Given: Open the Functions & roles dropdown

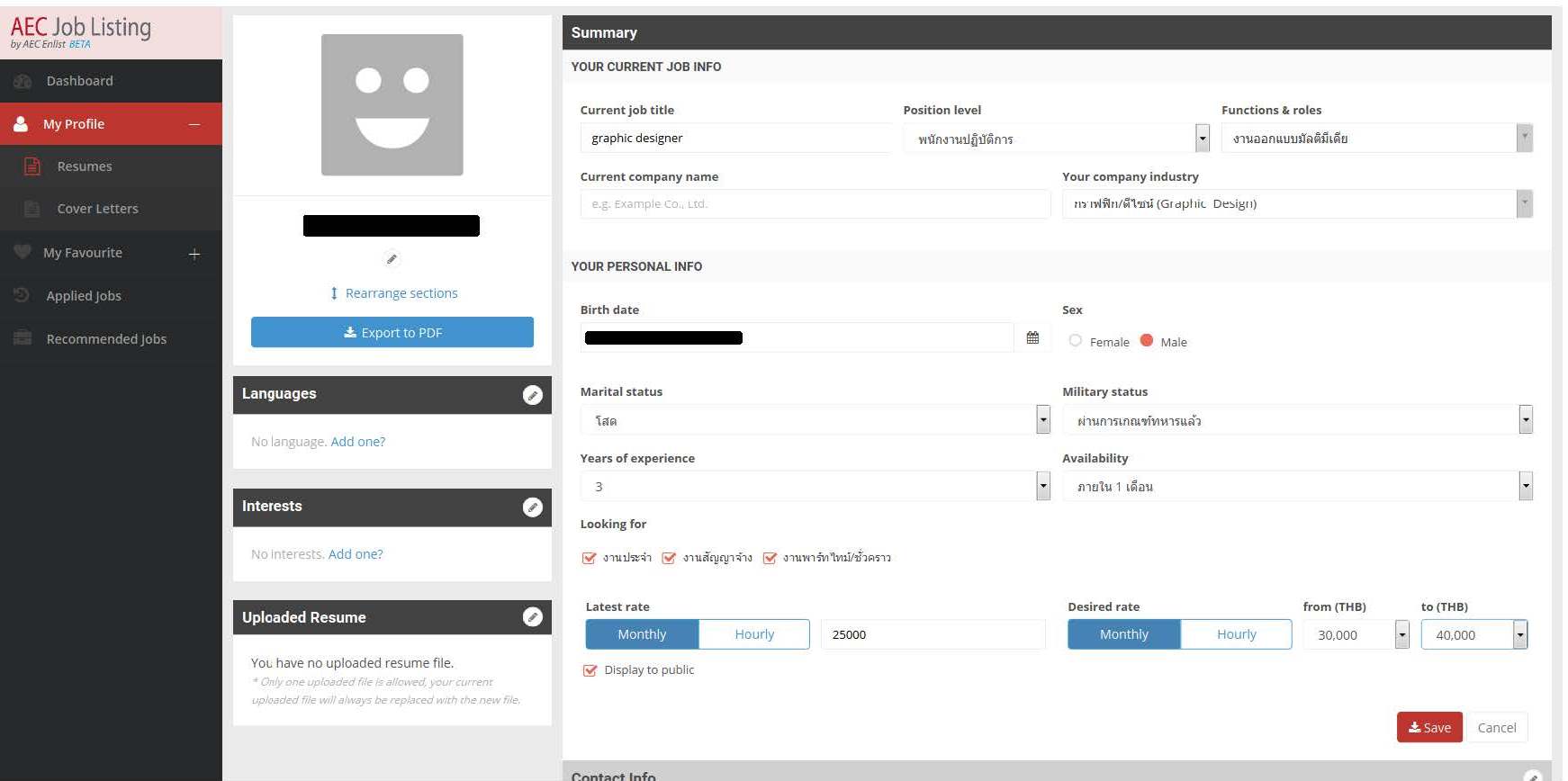Looking at the screenshot, I should click(x=1377, y=139).
